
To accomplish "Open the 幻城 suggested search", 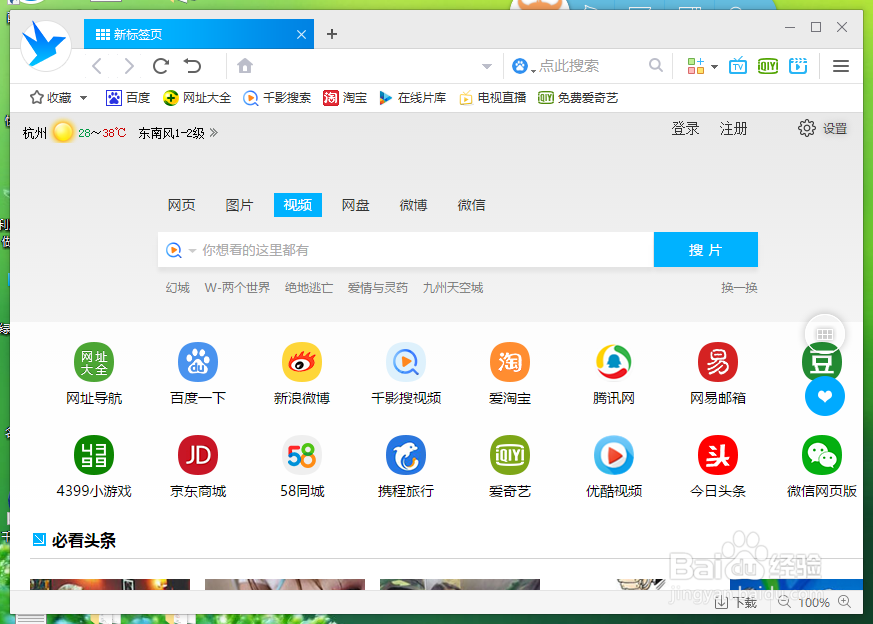I will click(178, 288).
